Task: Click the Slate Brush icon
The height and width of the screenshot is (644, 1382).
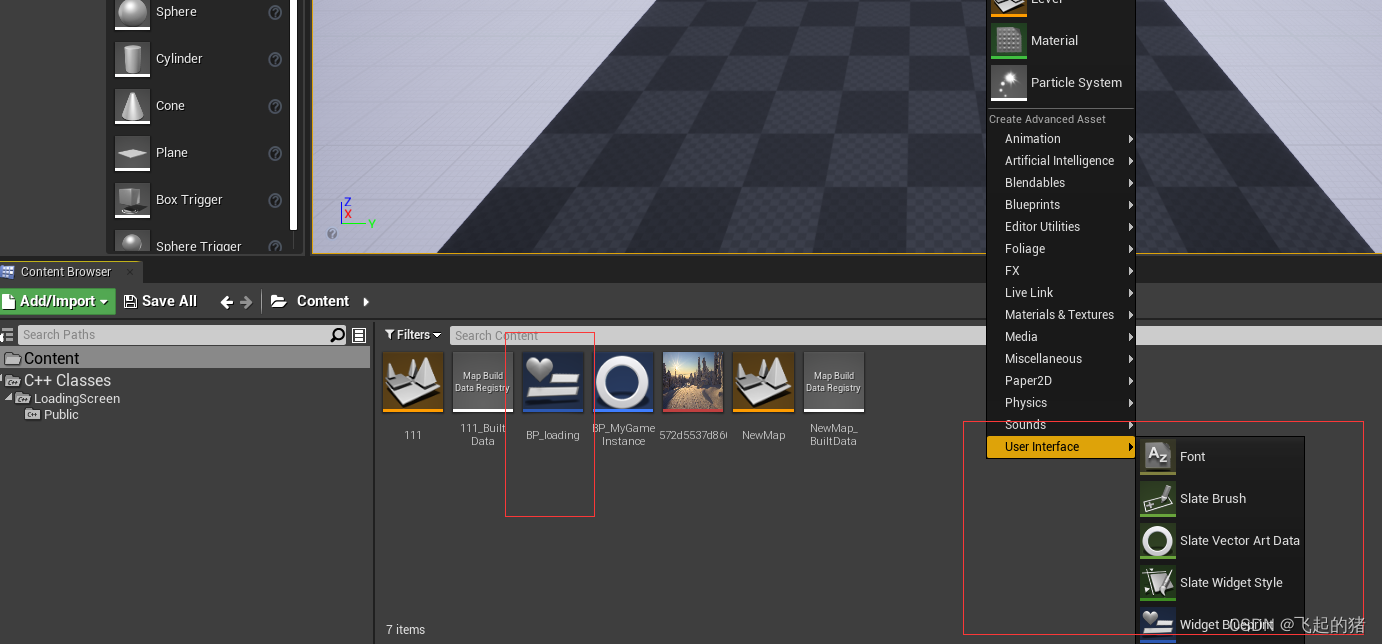Action: click(1158, 499)
